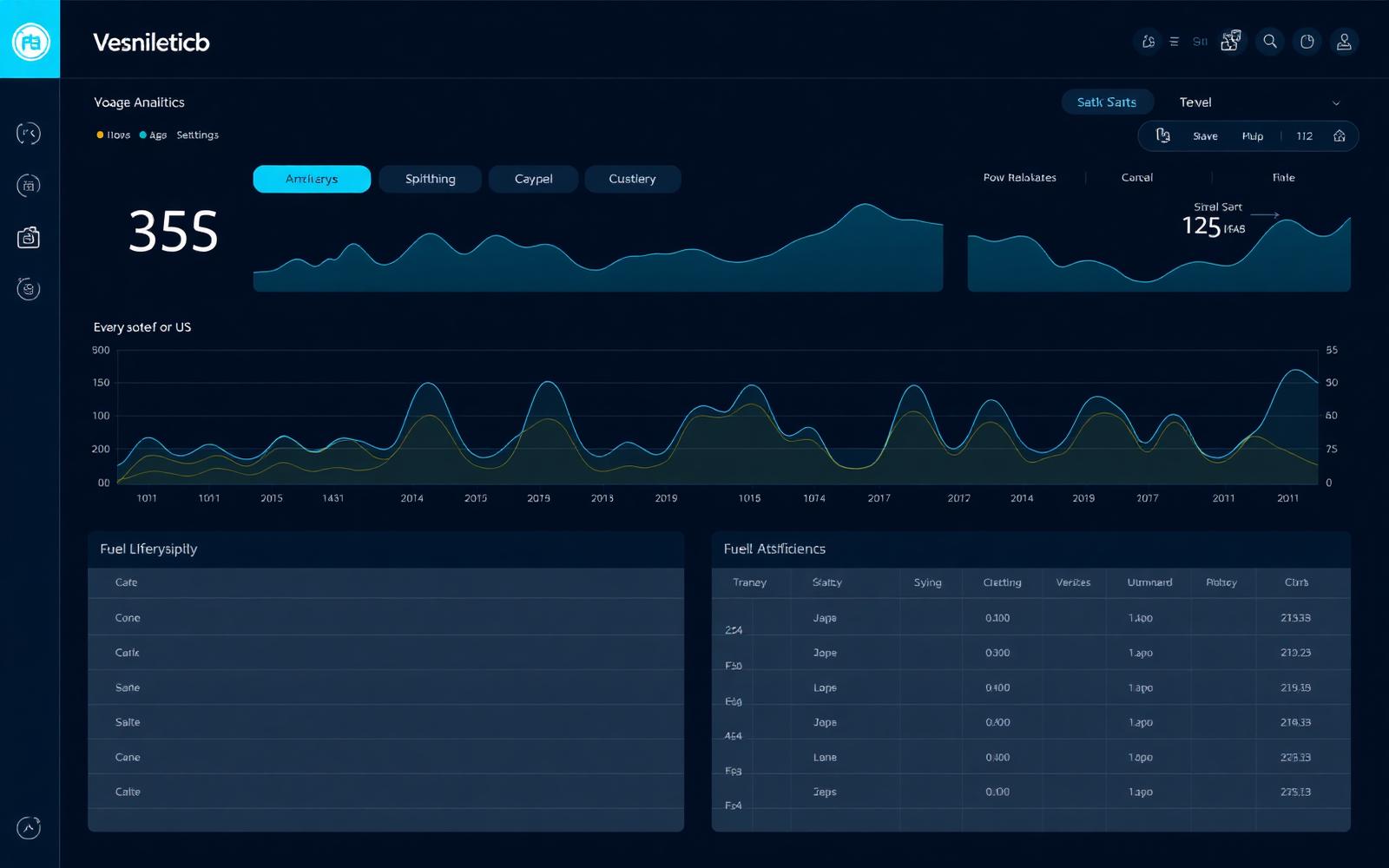Click the 213.38 cell in Clurs column
The image size is (1389, 868).
pos(1295,618)
